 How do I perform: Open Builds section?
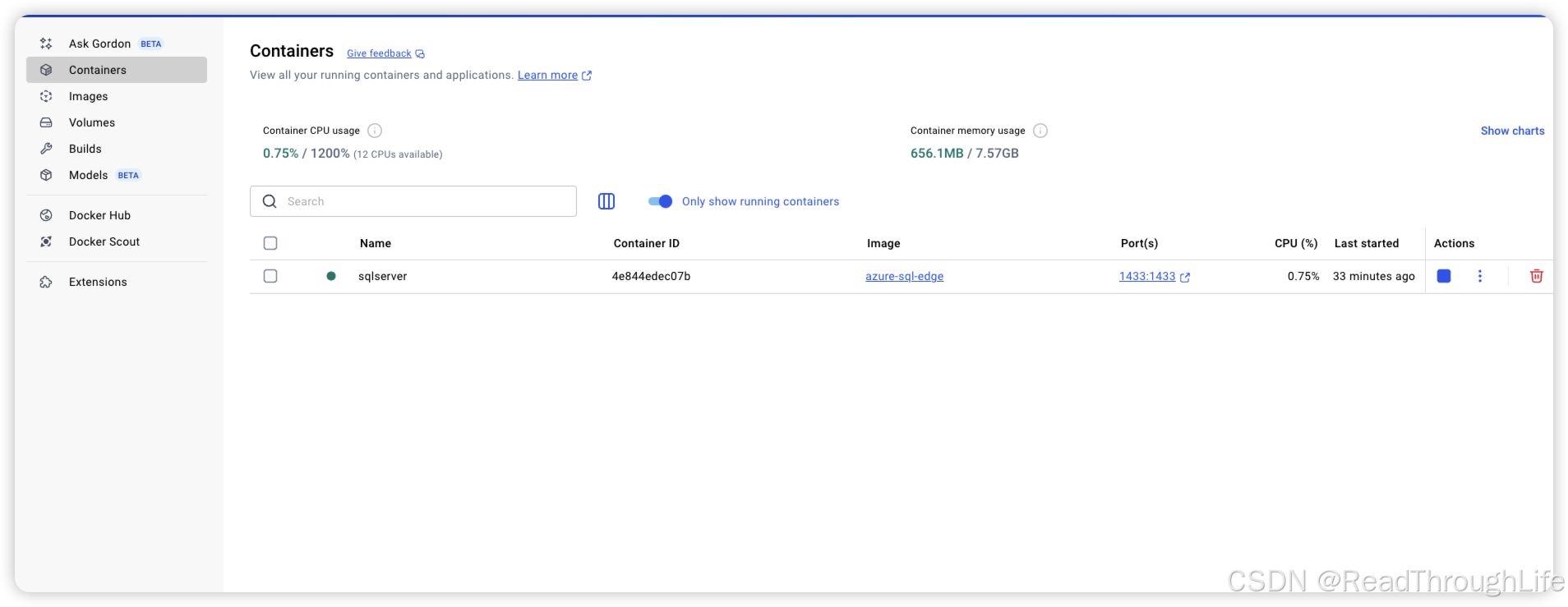coord(116,149)
